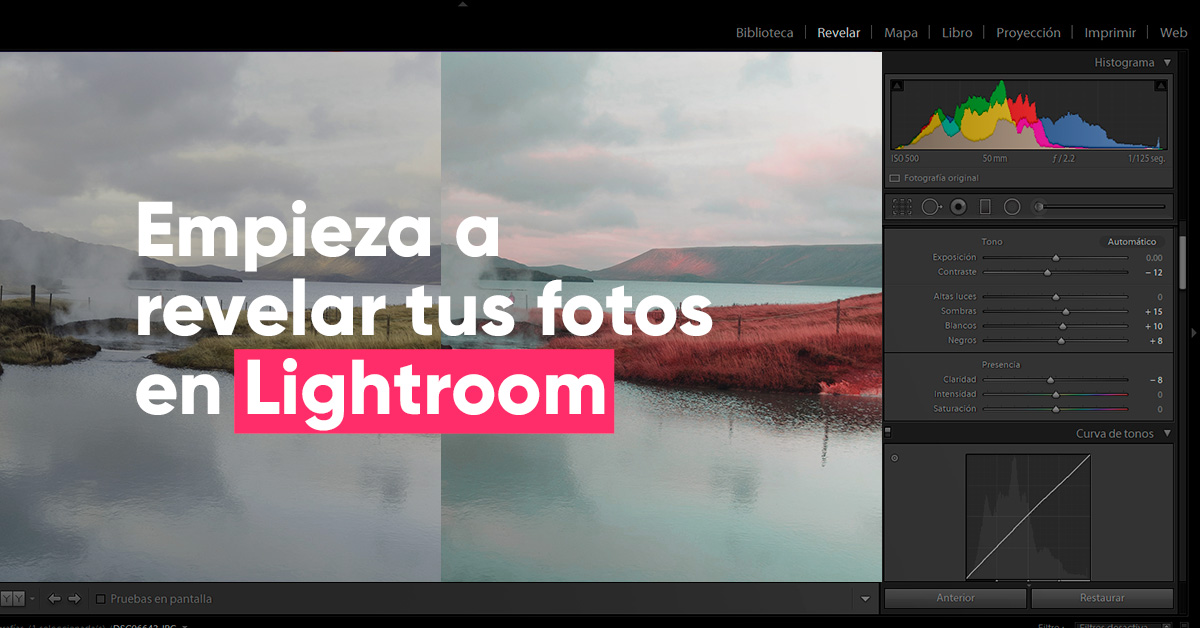Click the left arrow copy settings icon
The width and height of the screenshot is (1200, 628).
(54, 599)
